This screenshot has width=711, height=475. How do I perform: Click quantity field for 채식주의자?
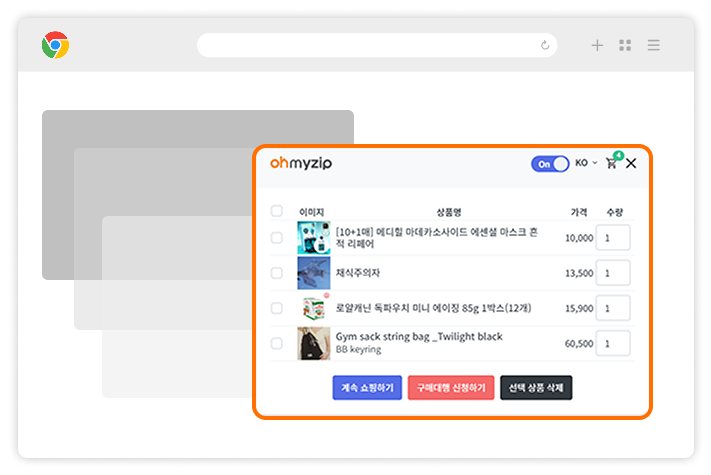[x=612, y=273]
